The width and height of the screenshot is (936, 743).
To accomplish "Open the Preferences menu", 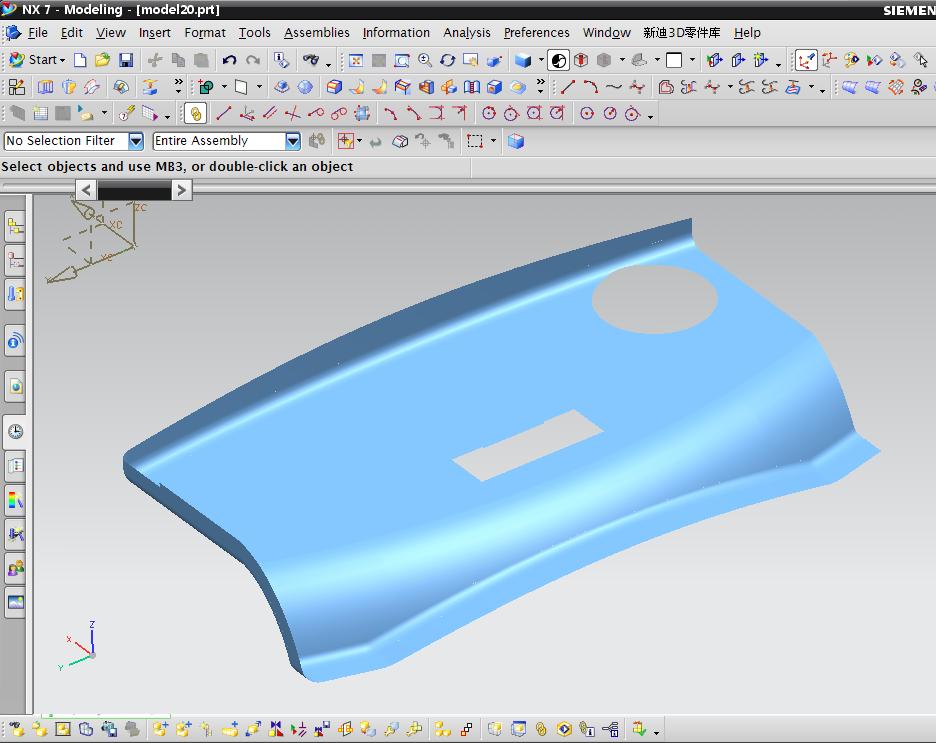I will coord(536,33).
